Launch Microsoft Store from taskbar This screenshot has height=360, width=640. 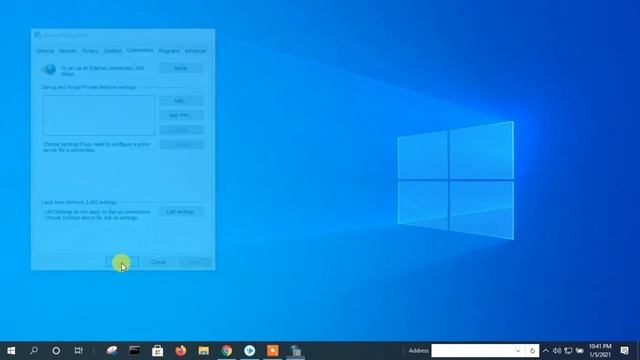pyautogui.click(x=158, y=351)
